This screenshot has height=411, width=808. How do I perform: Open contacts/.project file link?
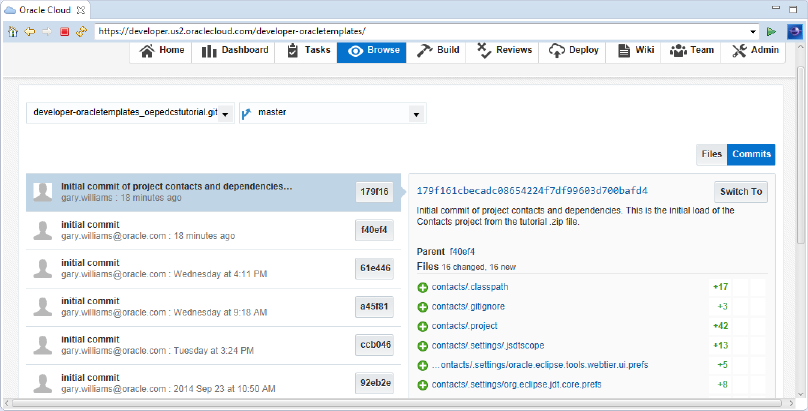coord(464,326)
